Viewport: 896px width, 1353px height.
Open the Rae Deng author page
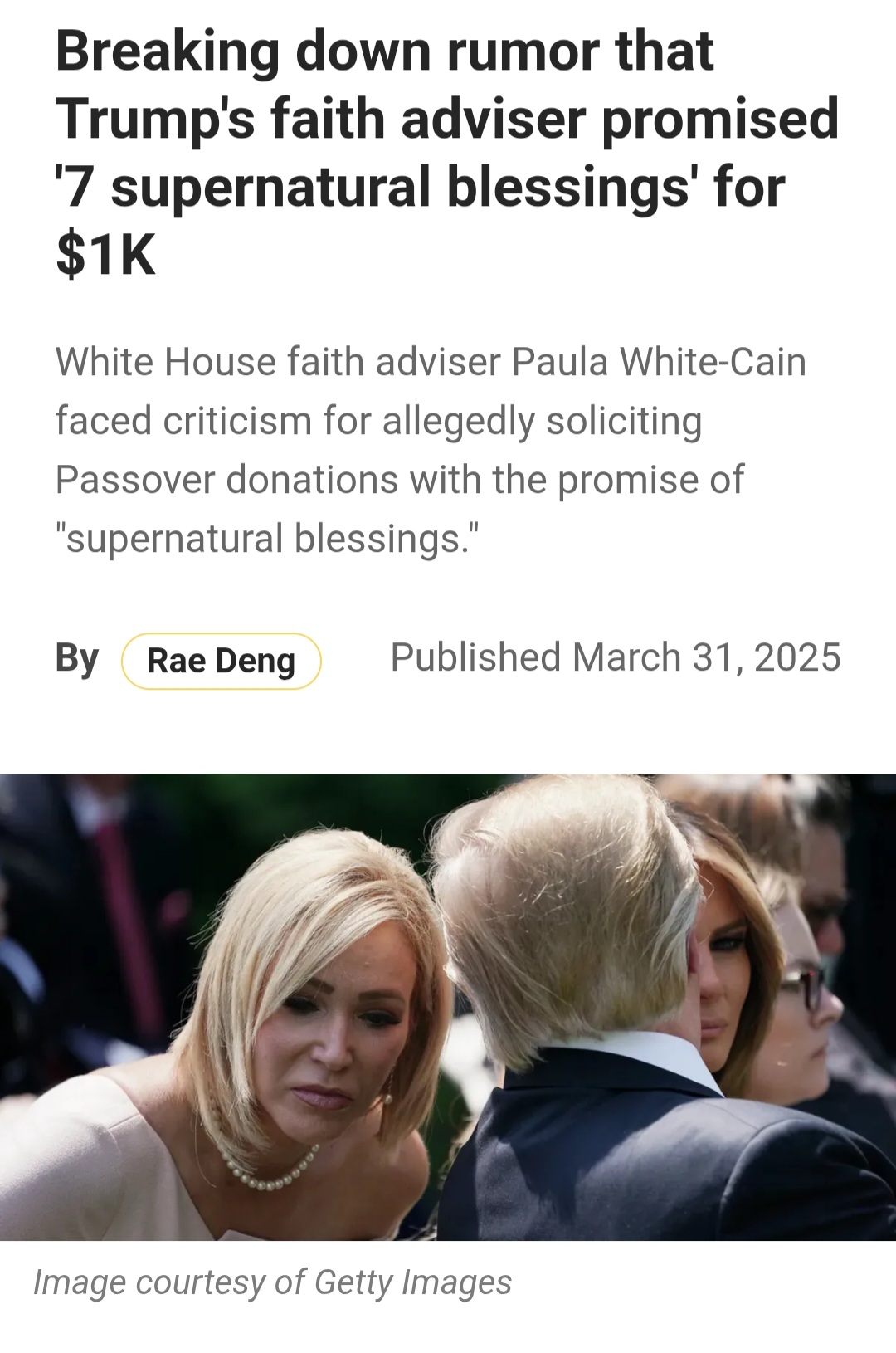[x=222, y=661]
